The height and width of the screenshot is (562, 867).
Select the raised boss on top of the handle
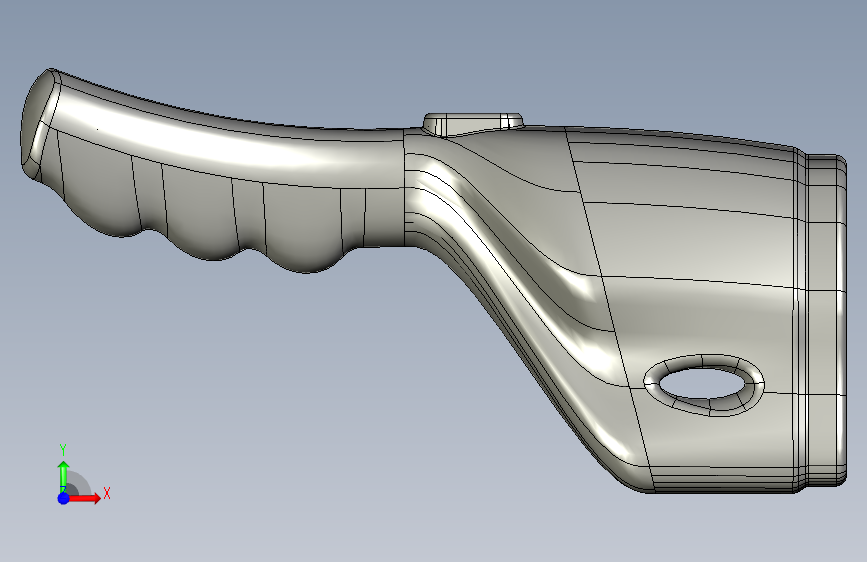coord(473,124)
